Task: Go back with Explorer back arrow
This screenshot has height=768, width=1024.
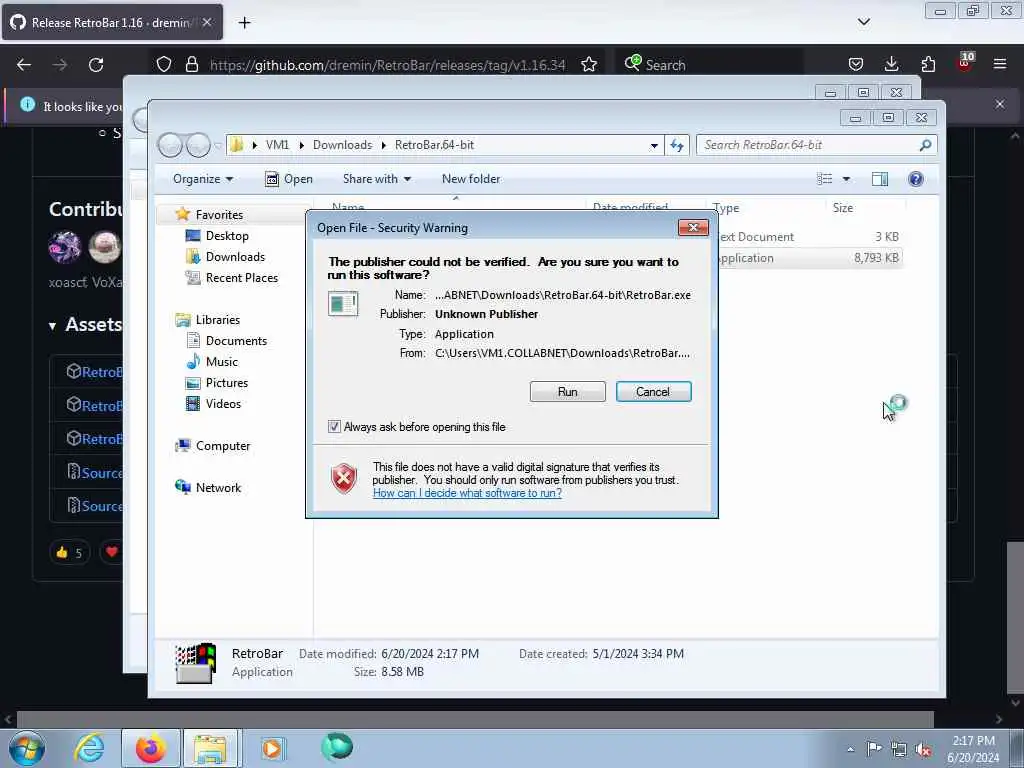Action: coord(170,145)
